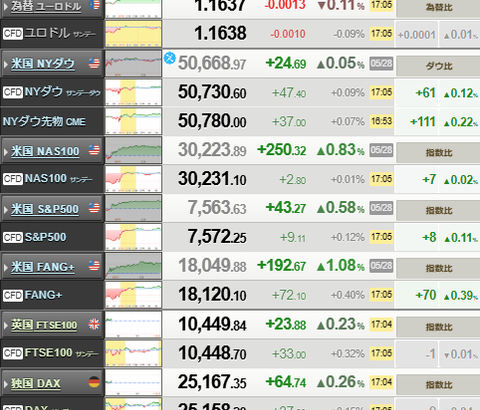Click the +111 difference value
Viewport: 480px width, 410px height.
pos(423,122)
